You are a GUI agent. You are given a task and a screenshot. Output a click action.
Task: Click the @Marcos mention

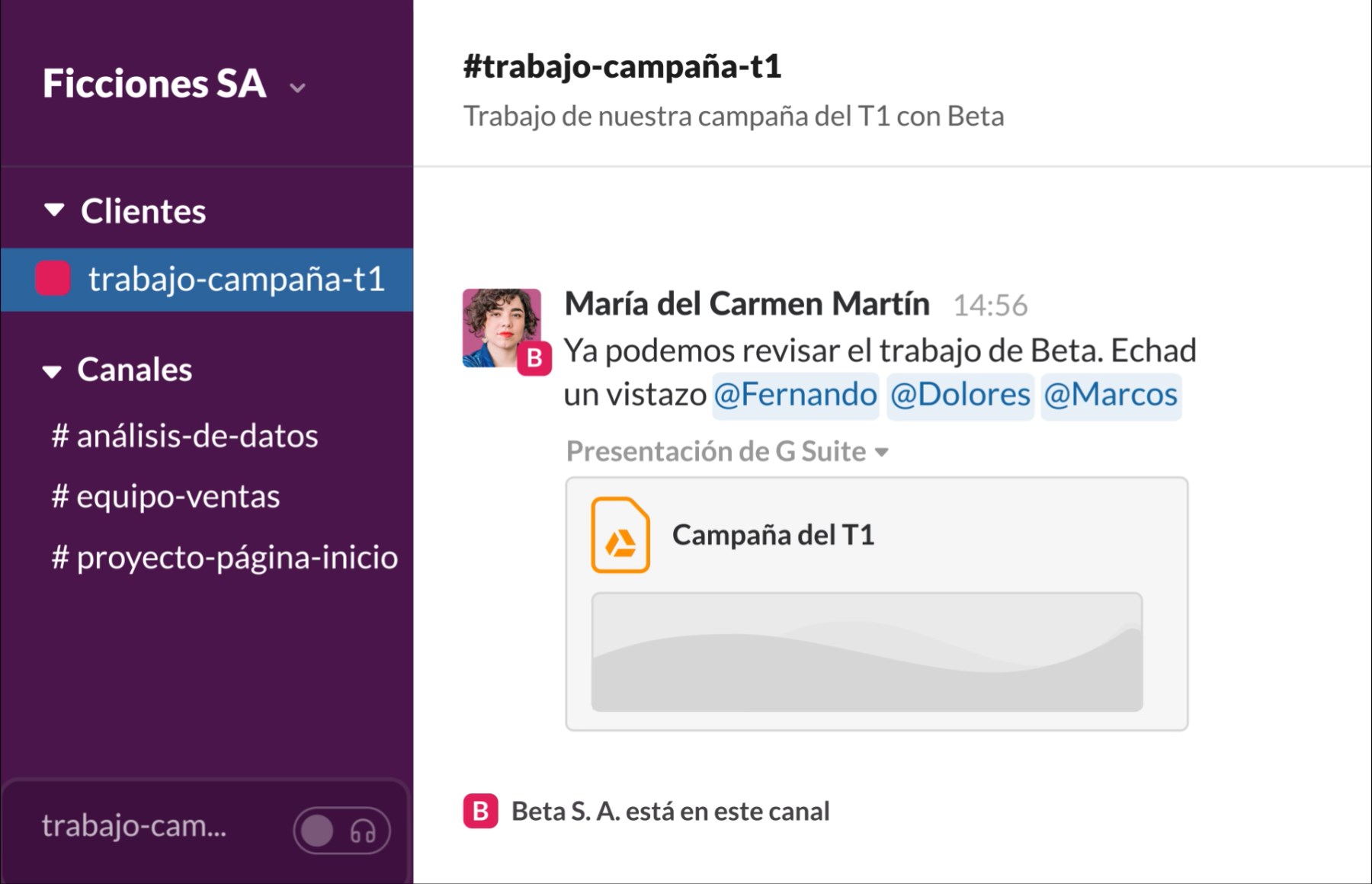(x=1110, y=396)
